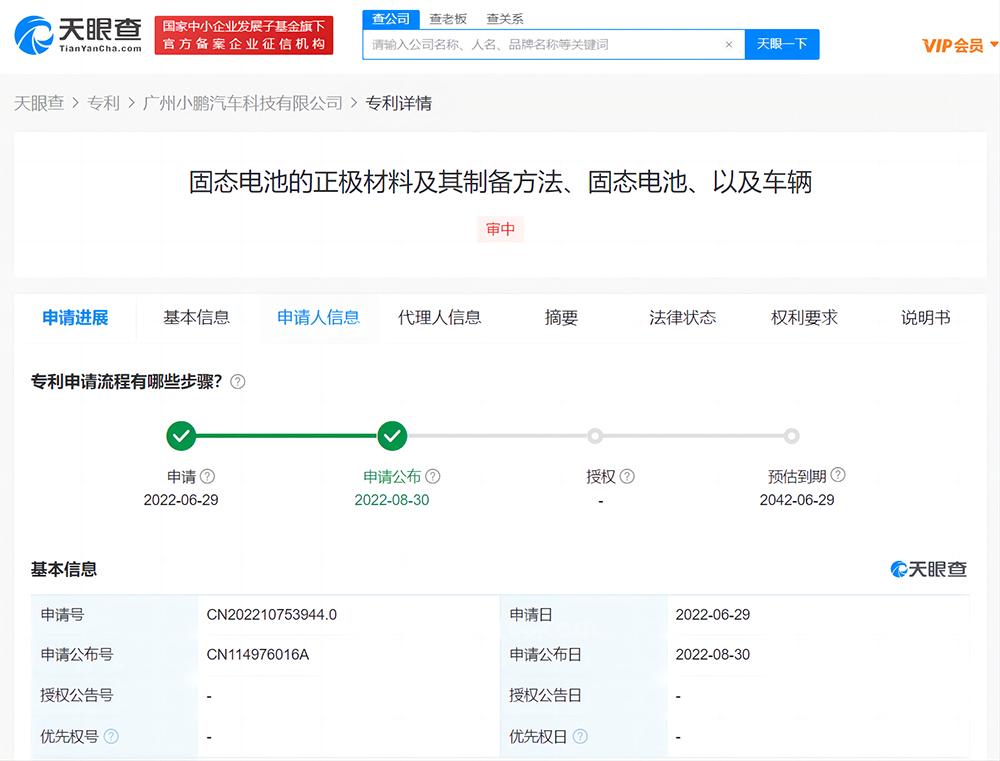Click the question icon next to 申请 step

(208, 477)
